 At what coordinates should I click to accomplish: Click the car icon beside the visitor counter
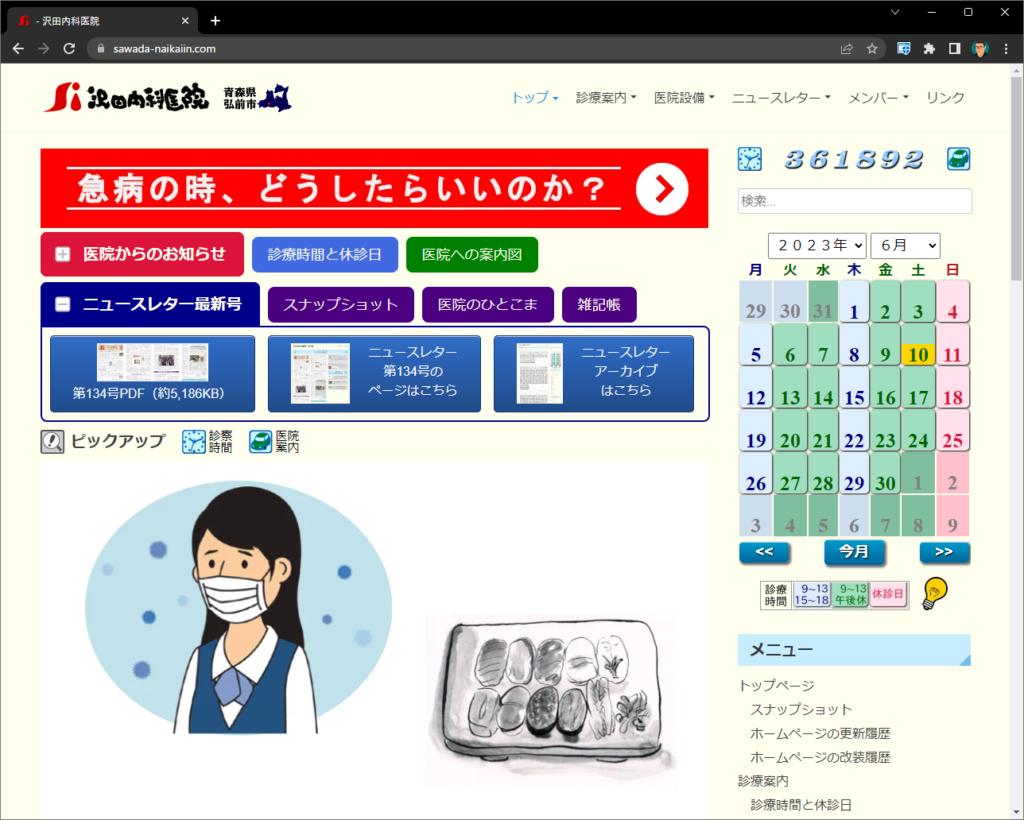click(958, 159)
